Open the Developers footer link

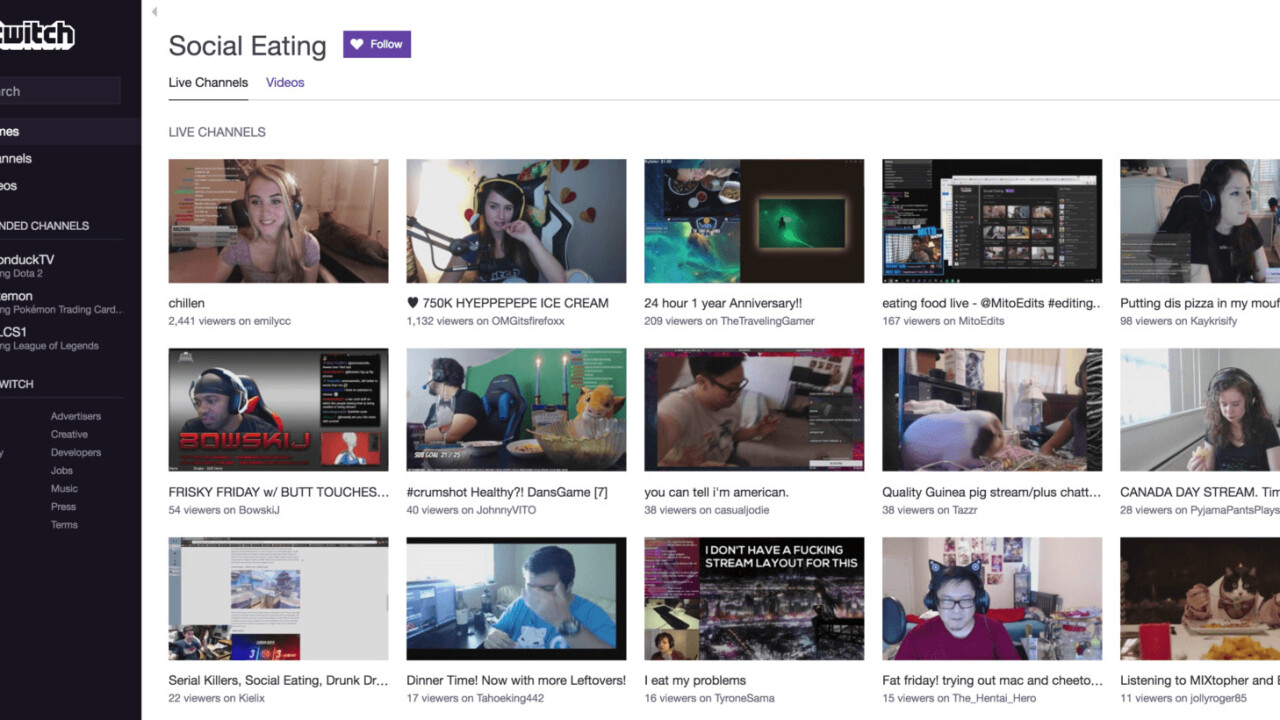76,452
